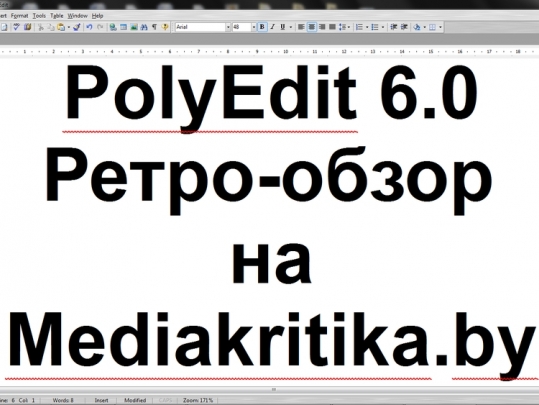Open the Table menu
Screen dimensions: 539x405
pyautogui.click(x=57, y=16)
